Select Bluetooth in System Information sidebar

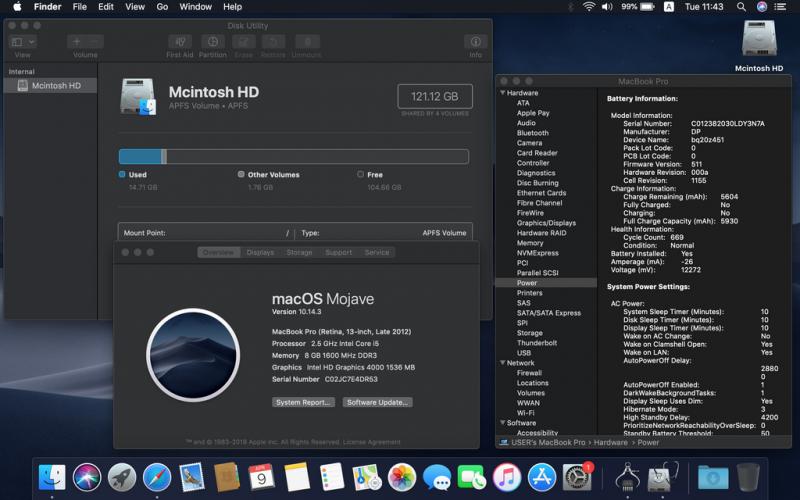(x=533, y=133)
